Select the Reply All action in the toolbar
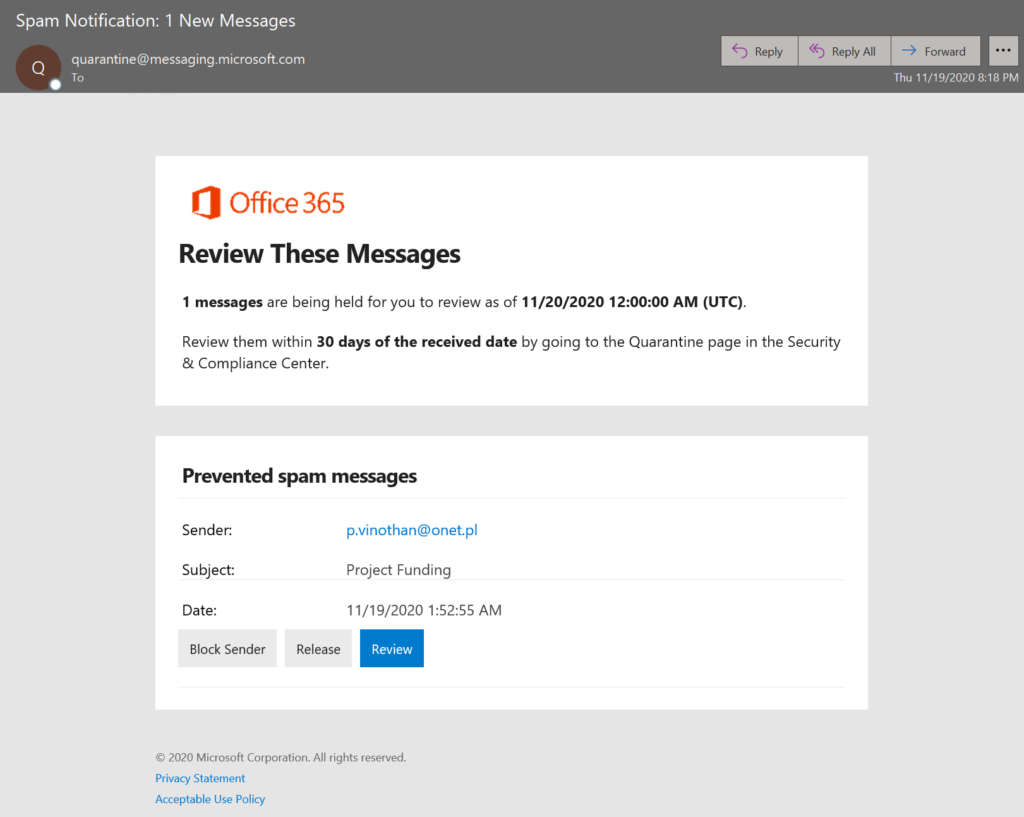Image resolution: width=1024 pixels, height=817 pixels. point(844,50)
